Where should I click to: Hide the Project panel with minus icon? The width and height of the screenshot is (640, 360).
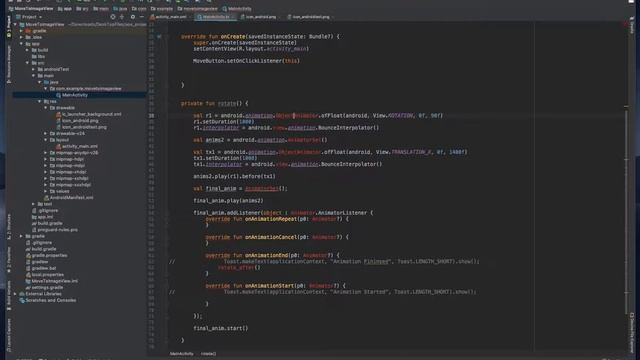click(x=142, y=17)
